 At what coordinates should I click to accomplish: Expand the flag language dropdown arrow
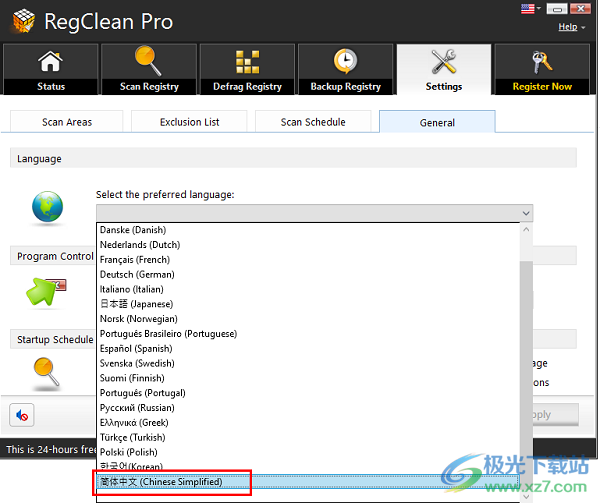click(x=538, y=8)
